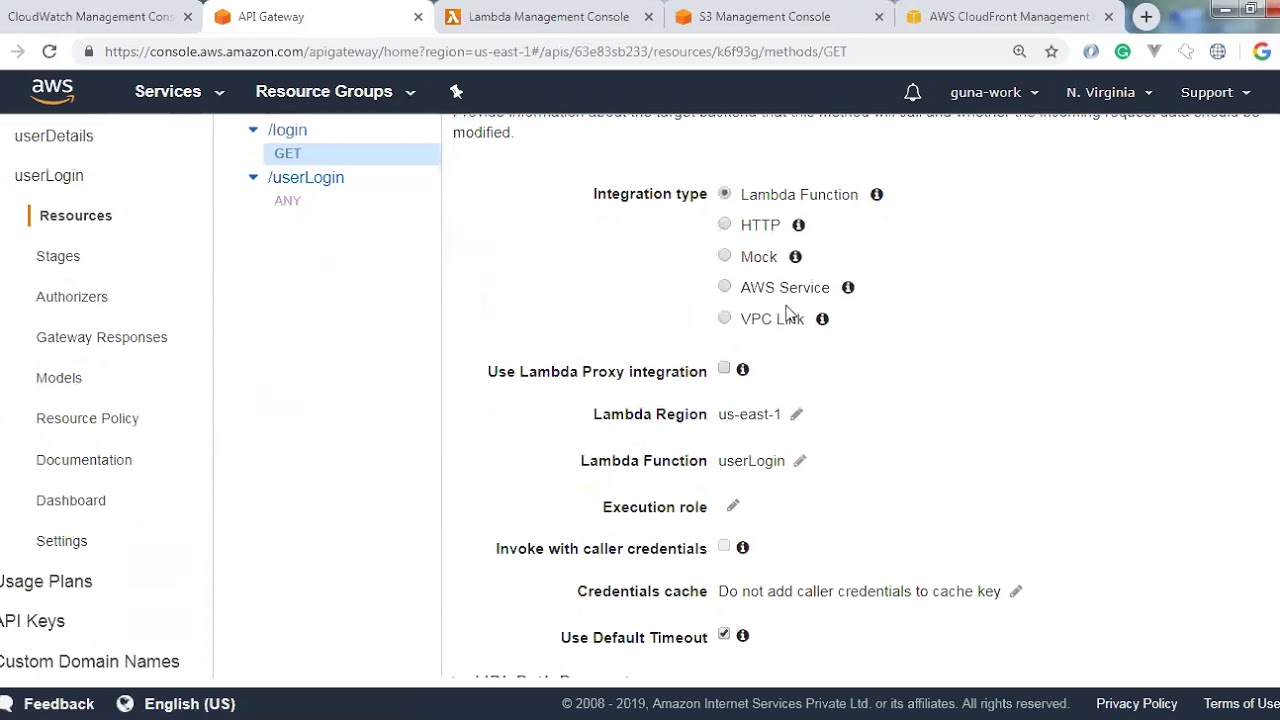Viewport: 1280px width, 720px height.
Task: Open Documentation in the sidebar
Action: tap(84, 460)
